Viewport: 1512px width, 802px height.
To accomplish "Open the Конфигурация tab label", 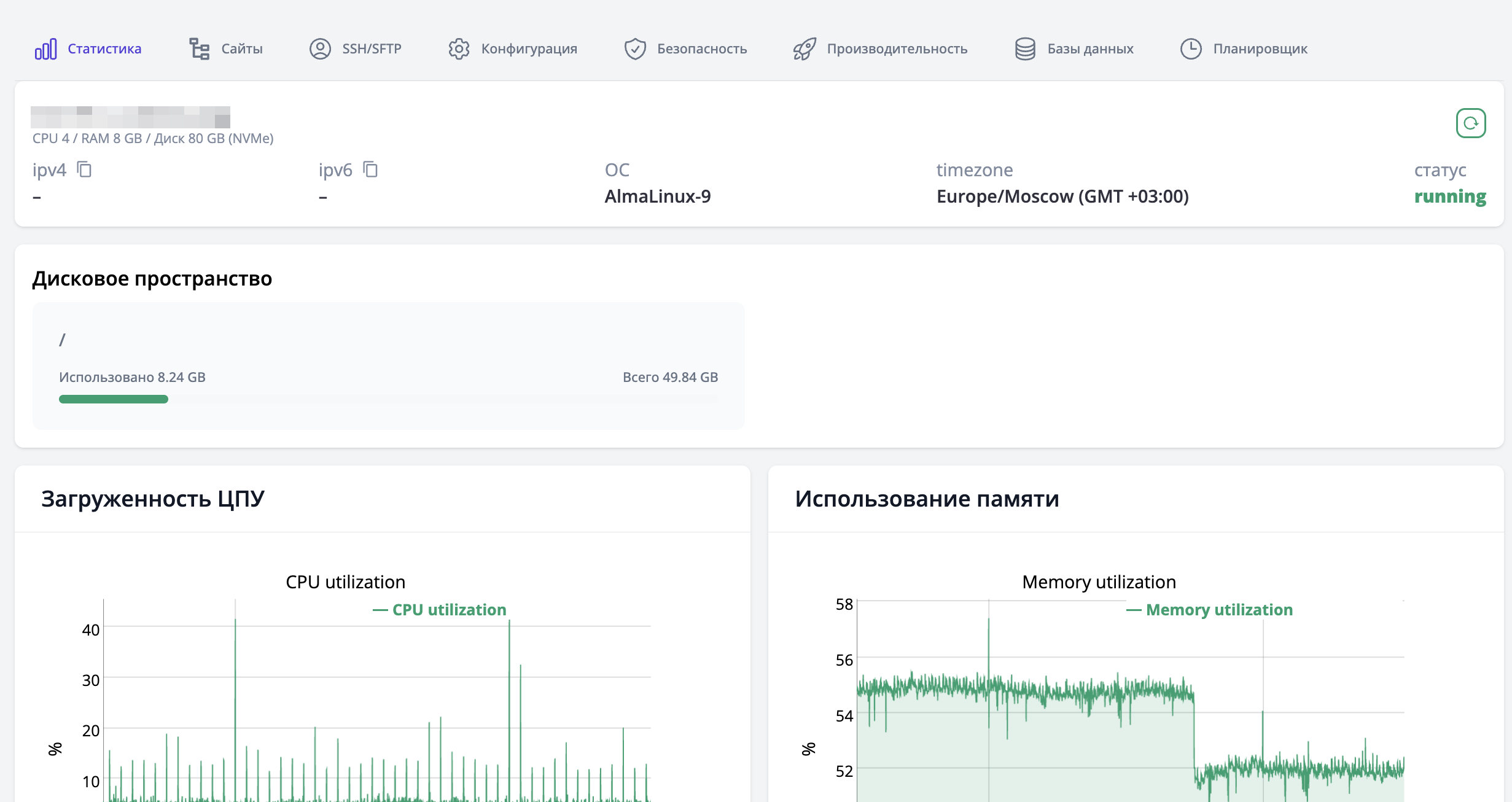I will click(x=529, y=49).
